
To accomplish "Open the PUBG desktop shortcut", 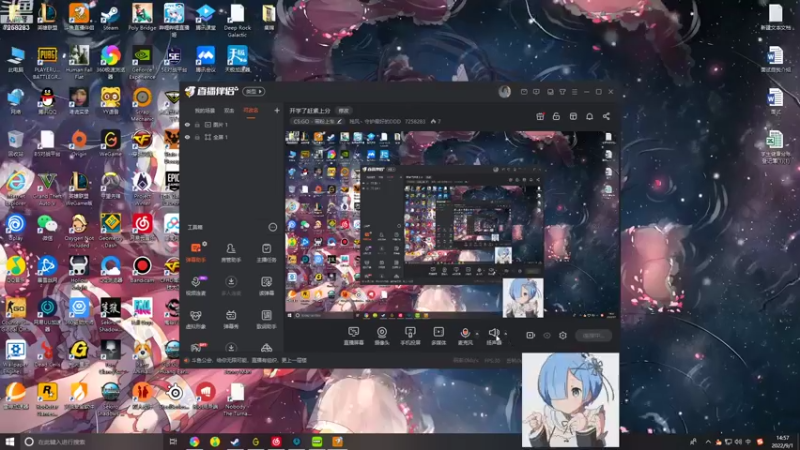I will tap(47, 63).
